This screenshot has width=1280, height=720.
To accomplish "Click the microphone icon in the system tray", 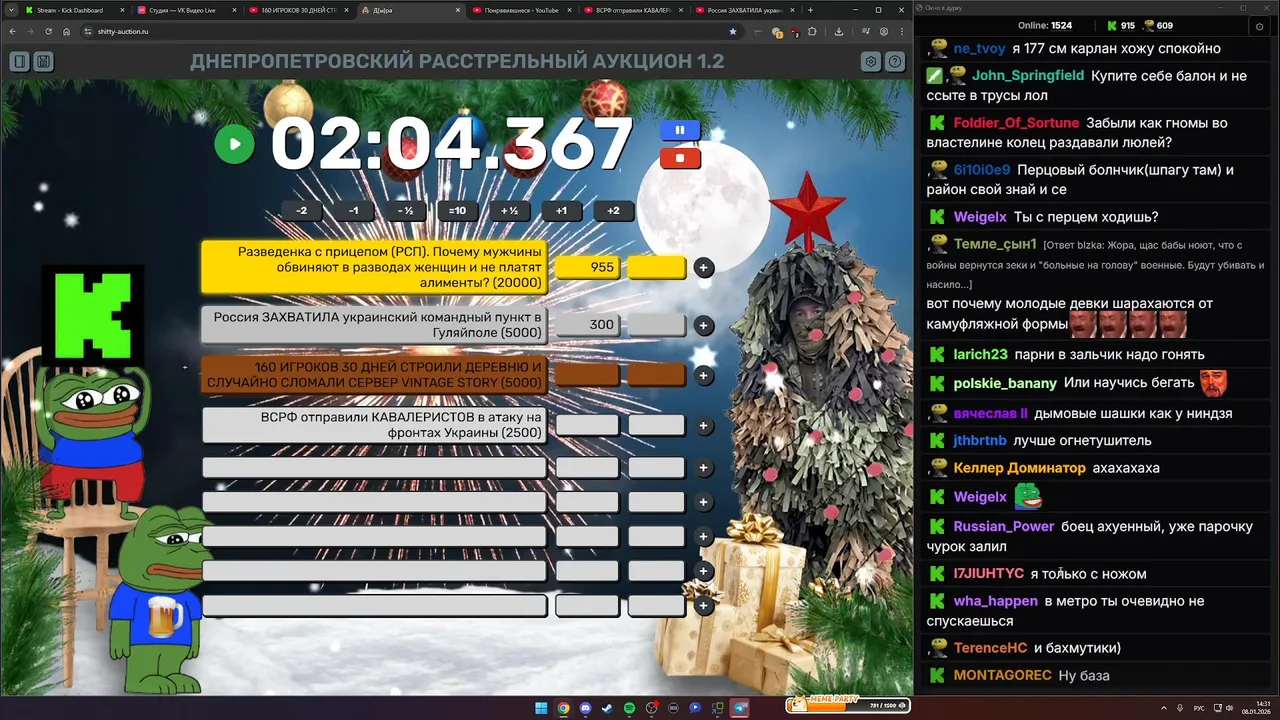I will (1182, 708).
